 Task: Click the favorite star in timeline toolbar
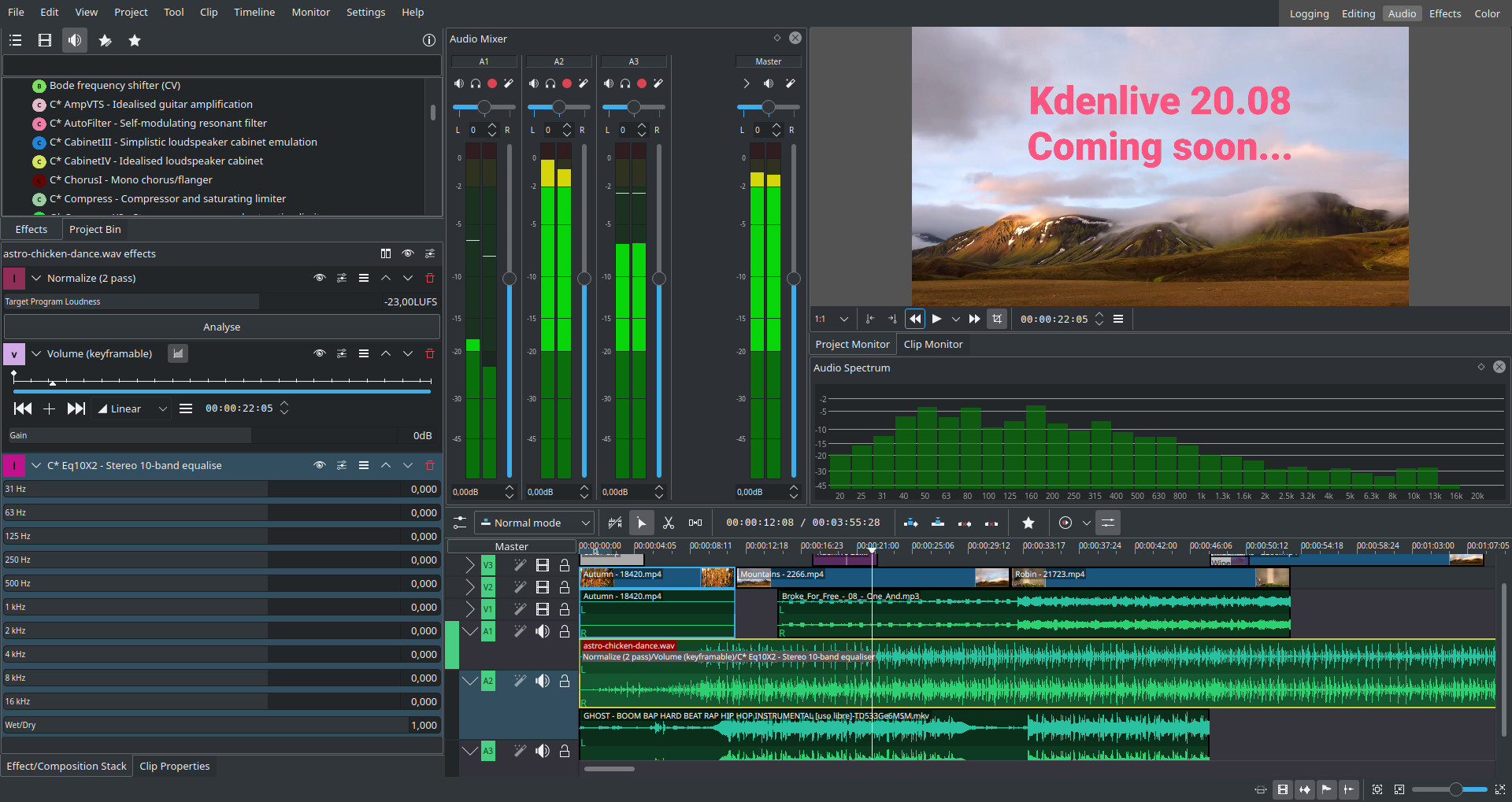point(1028,523)
